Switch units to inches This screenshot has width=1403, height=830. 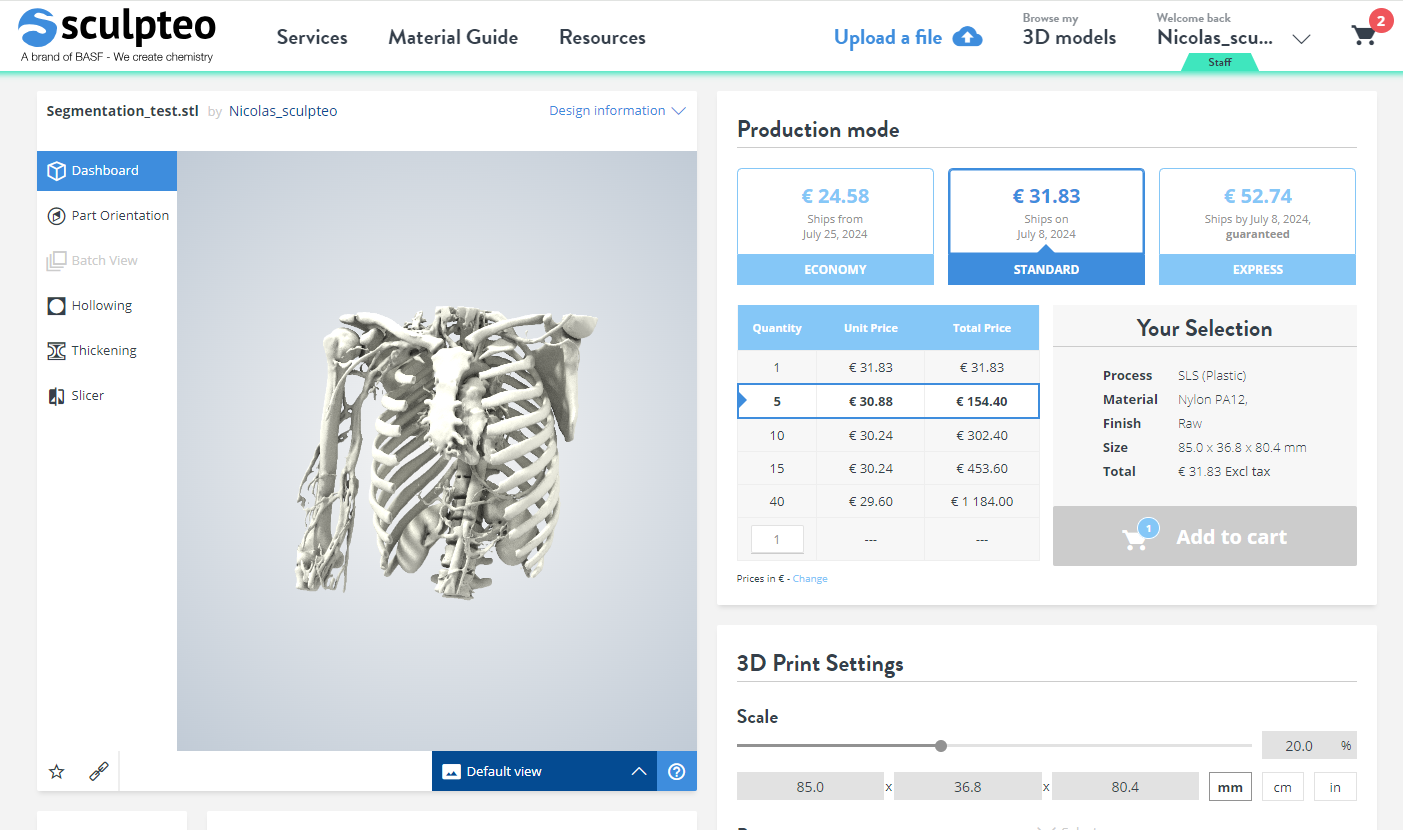pos(1335,786)
